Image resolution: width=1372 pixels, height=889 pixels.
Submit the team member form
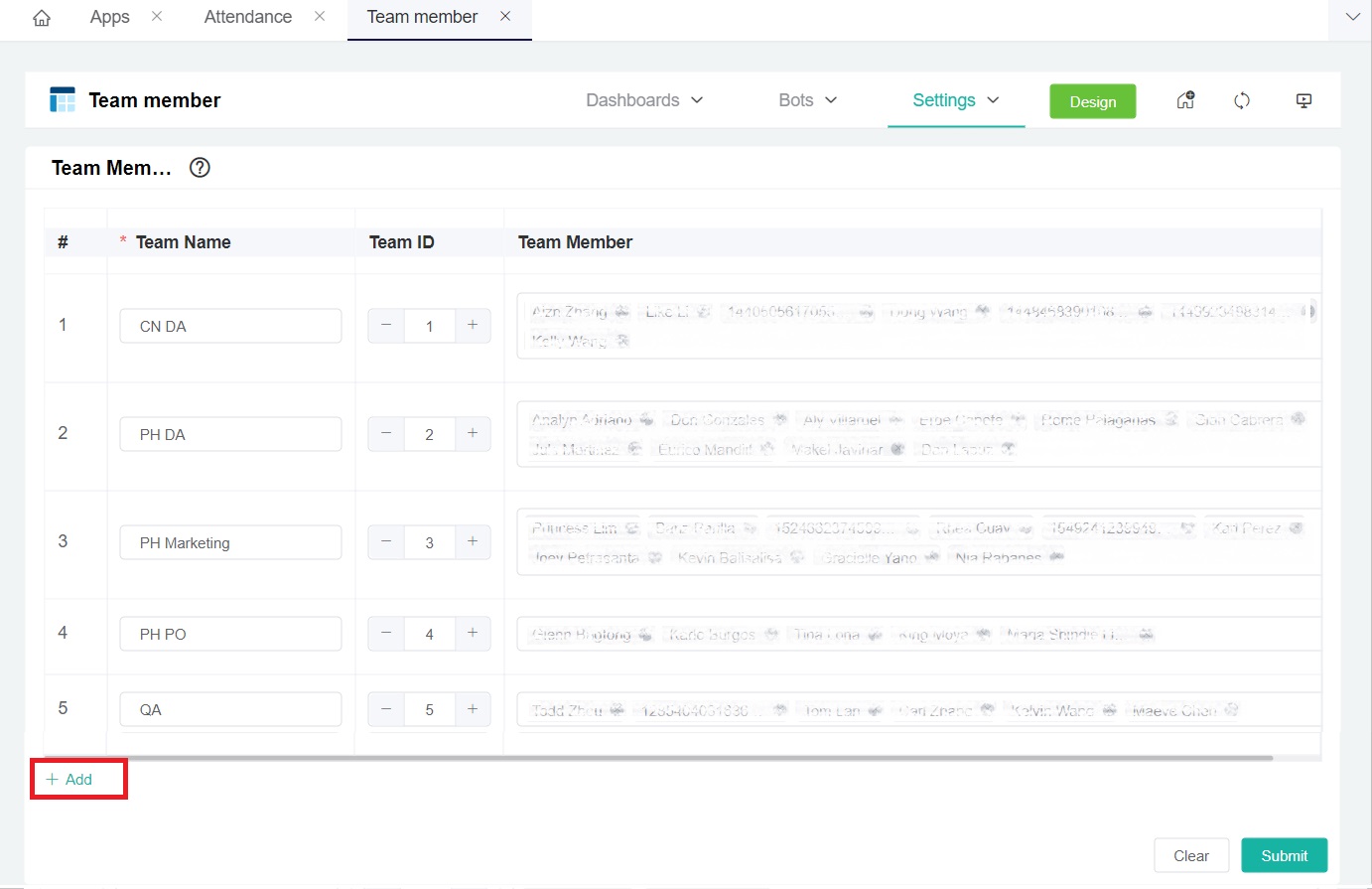point(1284,855)
